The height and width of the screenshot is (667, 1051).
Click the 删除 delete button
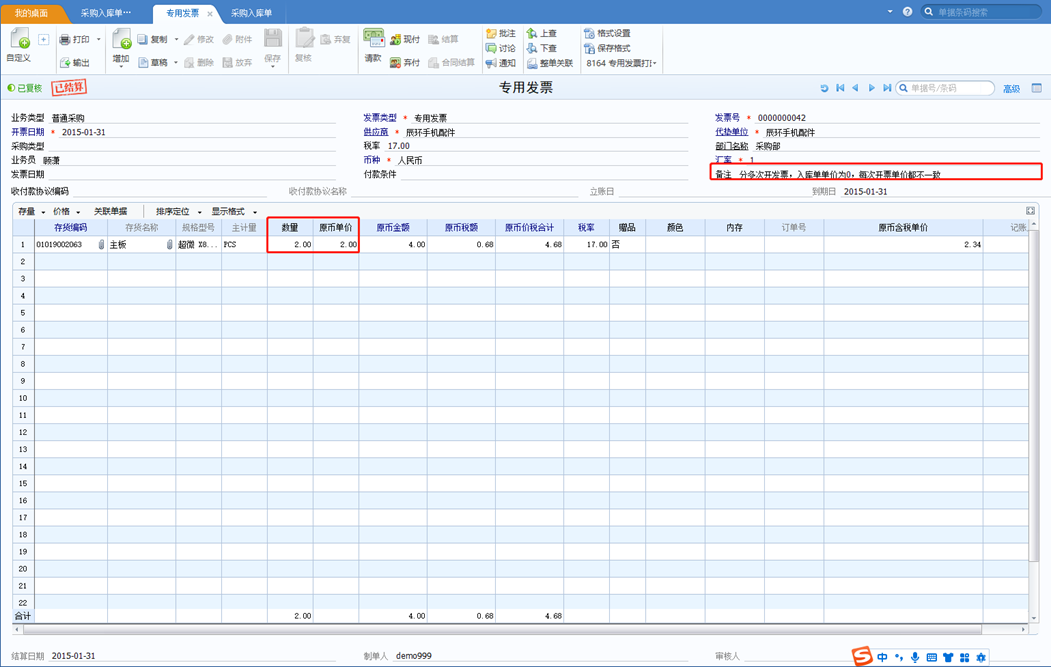coord(198,62)
